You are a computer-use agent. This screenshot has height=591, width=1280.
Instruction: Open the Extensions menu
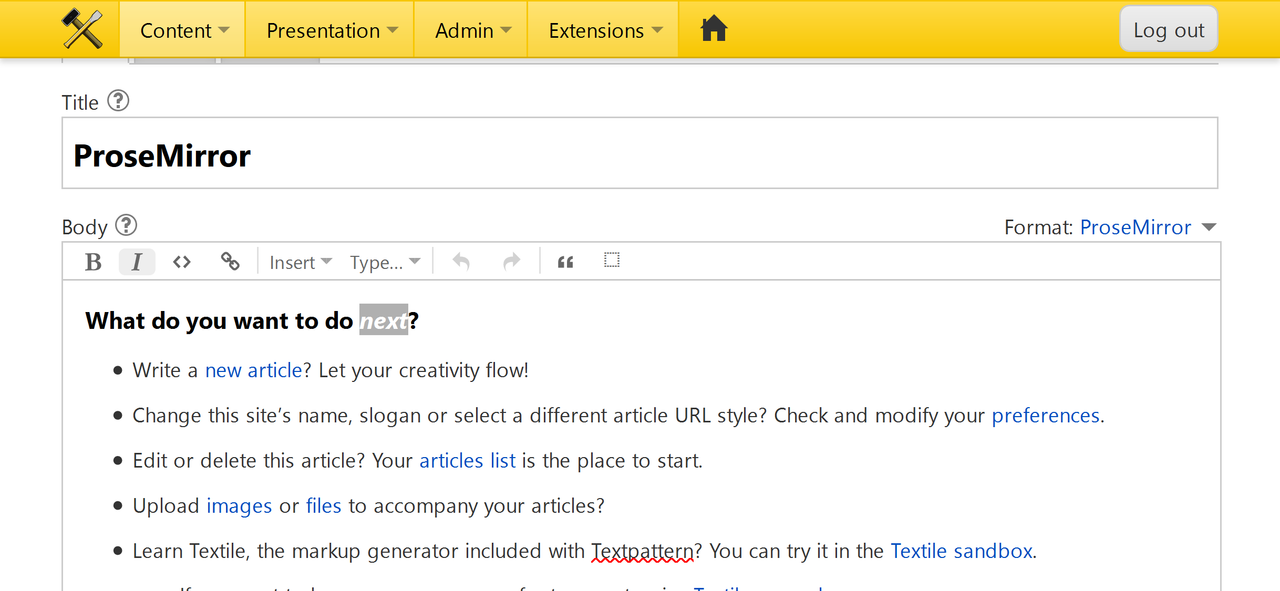point(605,30)
